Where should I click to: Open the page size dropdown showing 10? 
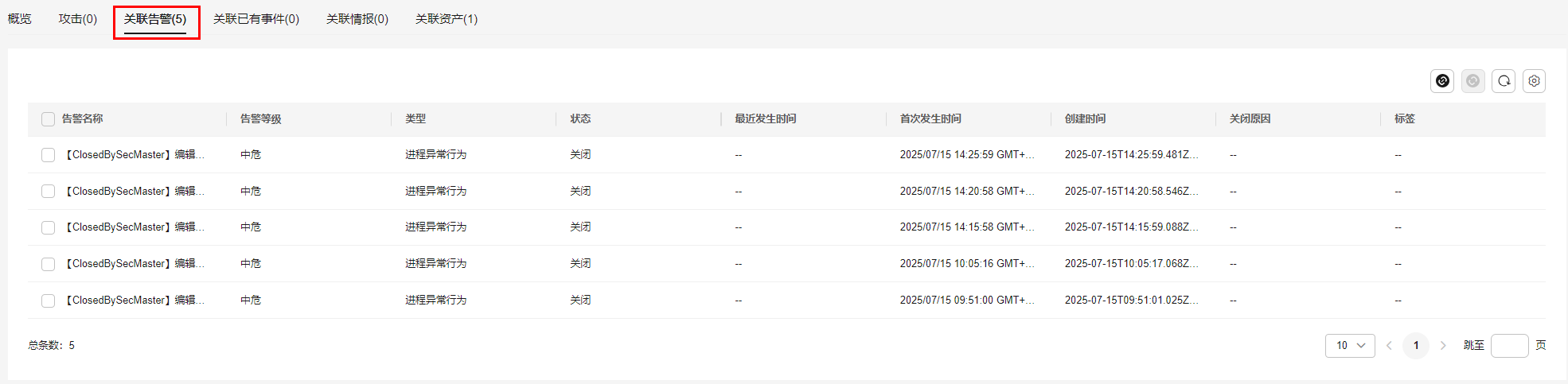point(1350,346)
